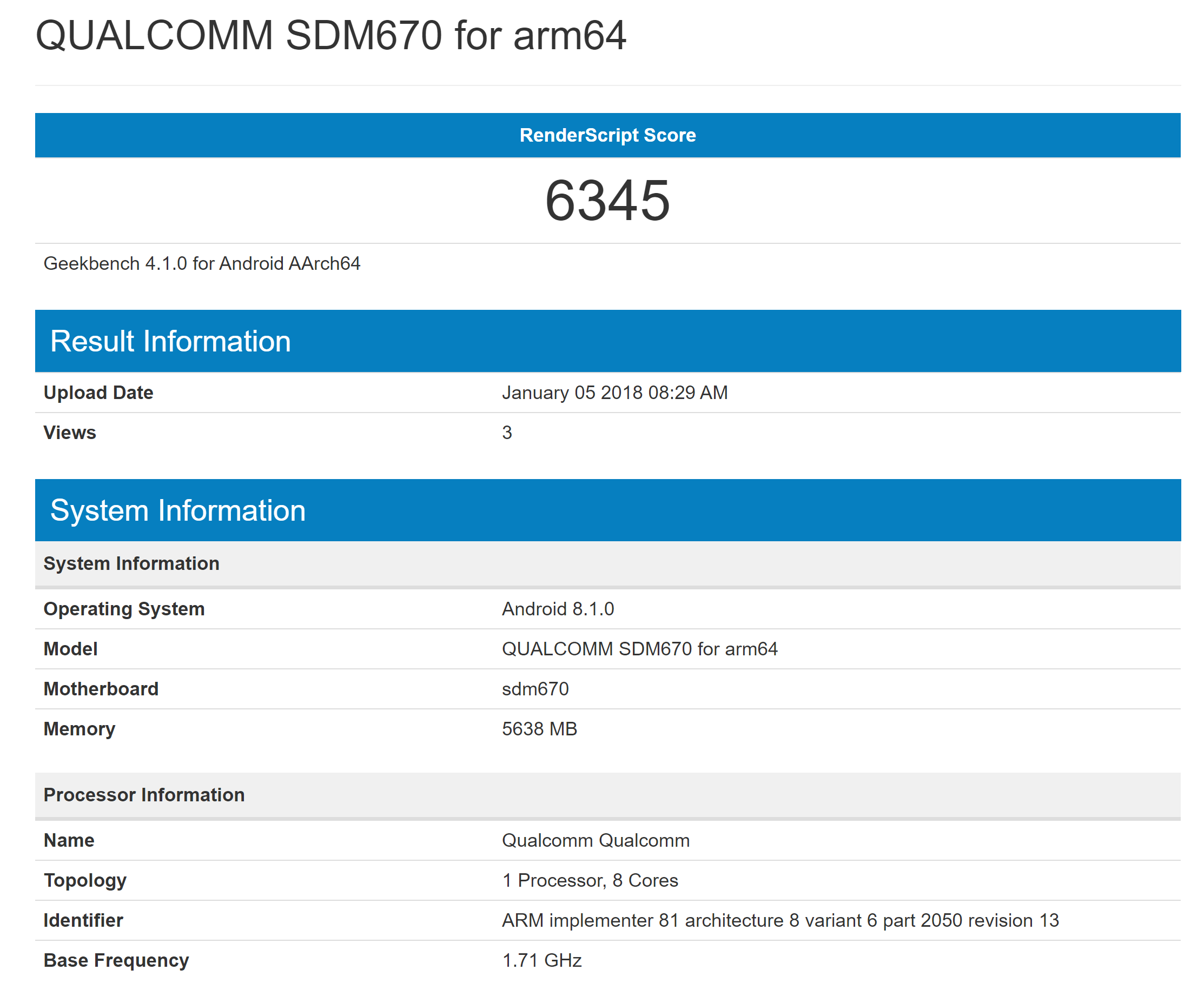
Task: Click the Motherboard label
Action: [101, 689]
